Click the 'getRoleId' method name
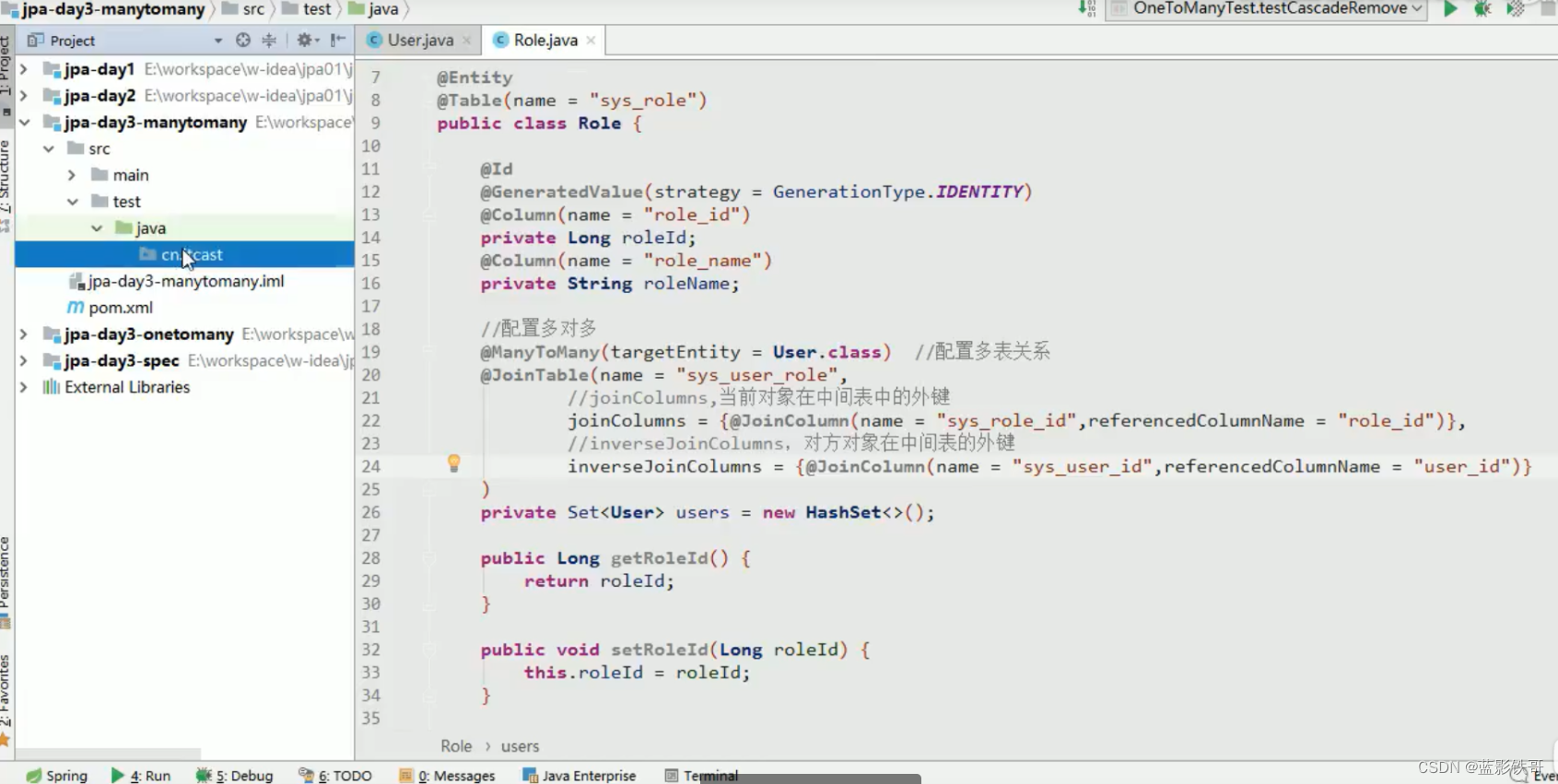The image size is (1558, 784). (x=659, y=558)
